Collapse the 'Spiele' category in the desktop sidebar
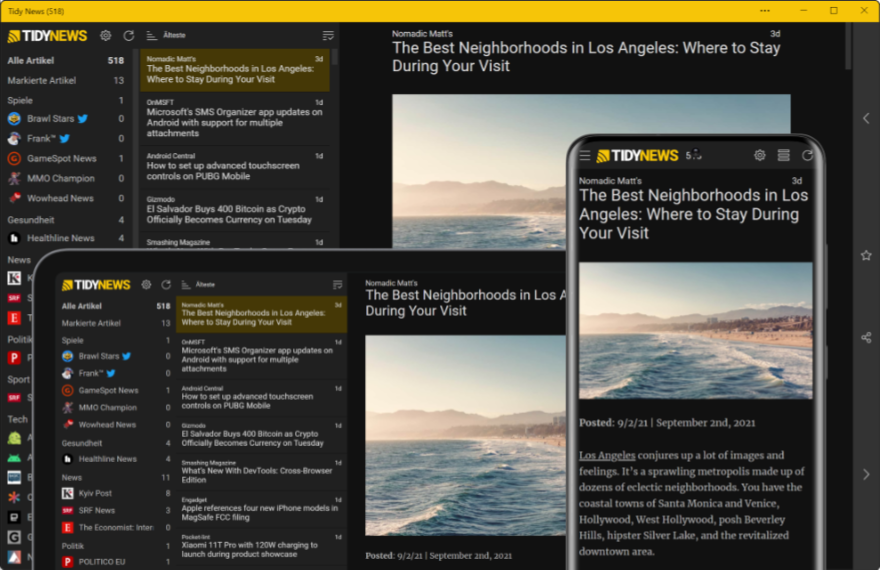Image resolution: width=880 pixels, height=570 pixels. point(20,100)
